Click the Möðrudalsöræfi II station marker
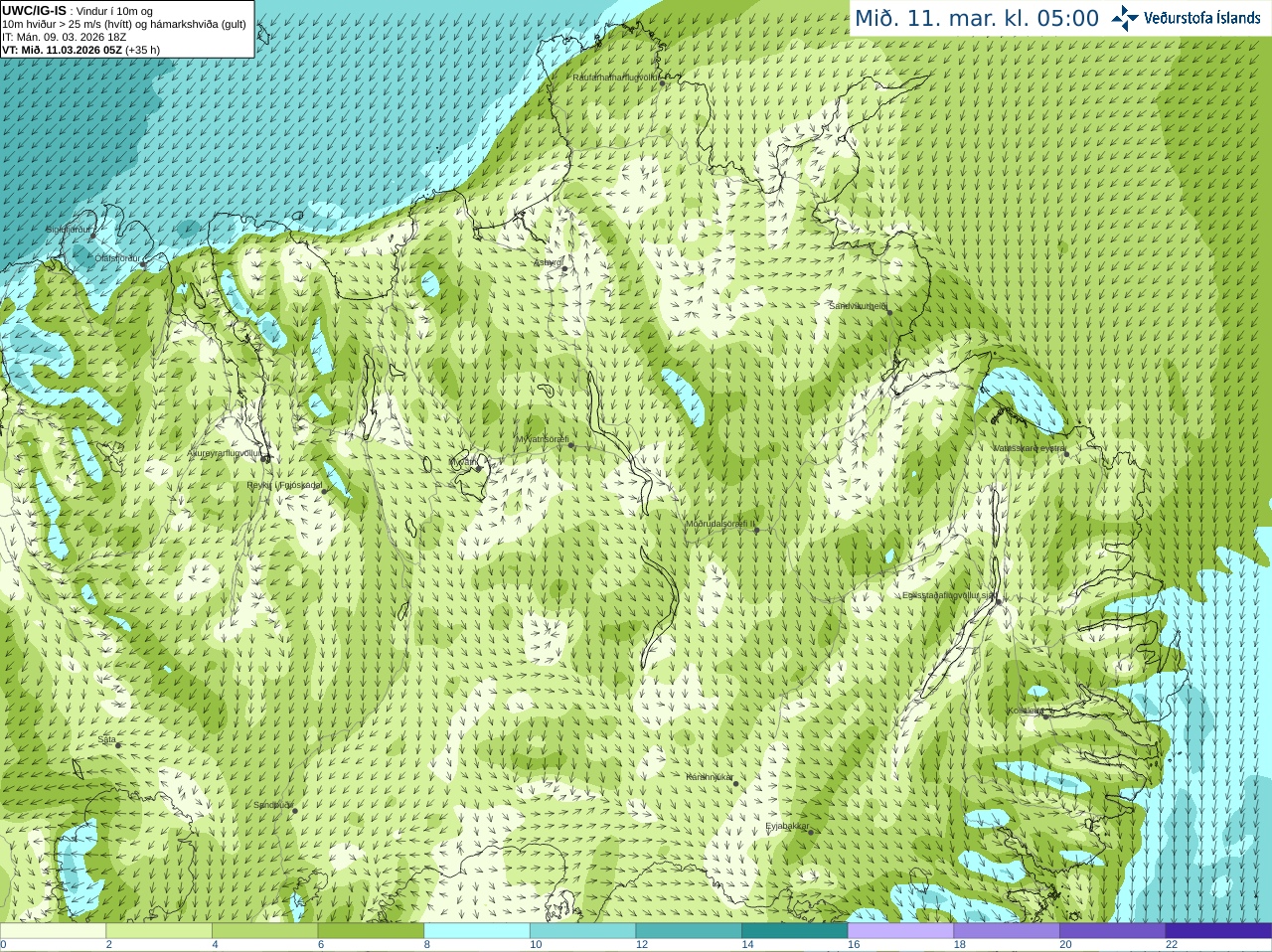 coord(756,530)
